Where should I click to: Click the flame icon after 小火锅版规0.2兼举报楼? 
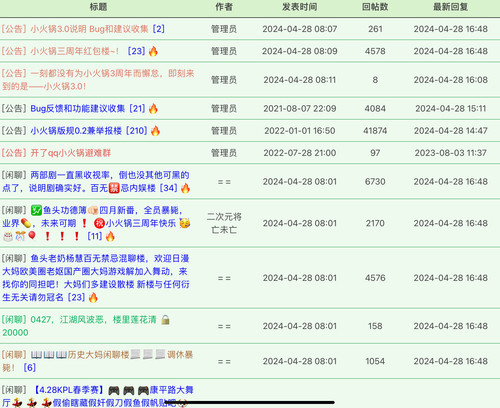click(x=155, y=131)
